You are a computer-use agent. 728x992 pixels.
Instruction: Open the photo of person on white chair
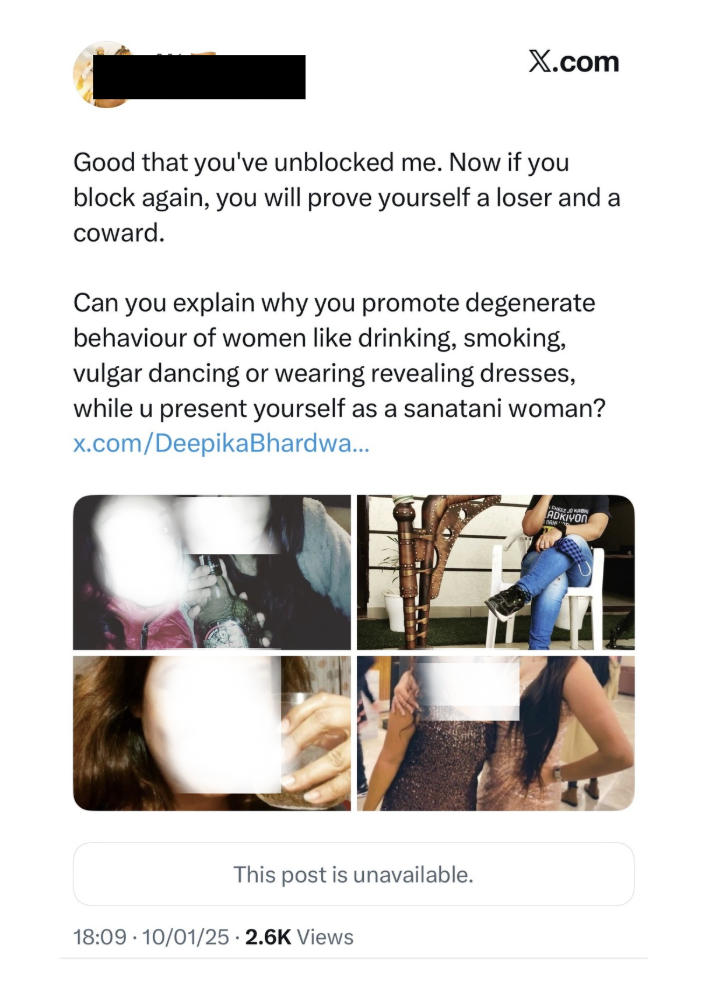(495, 572)
